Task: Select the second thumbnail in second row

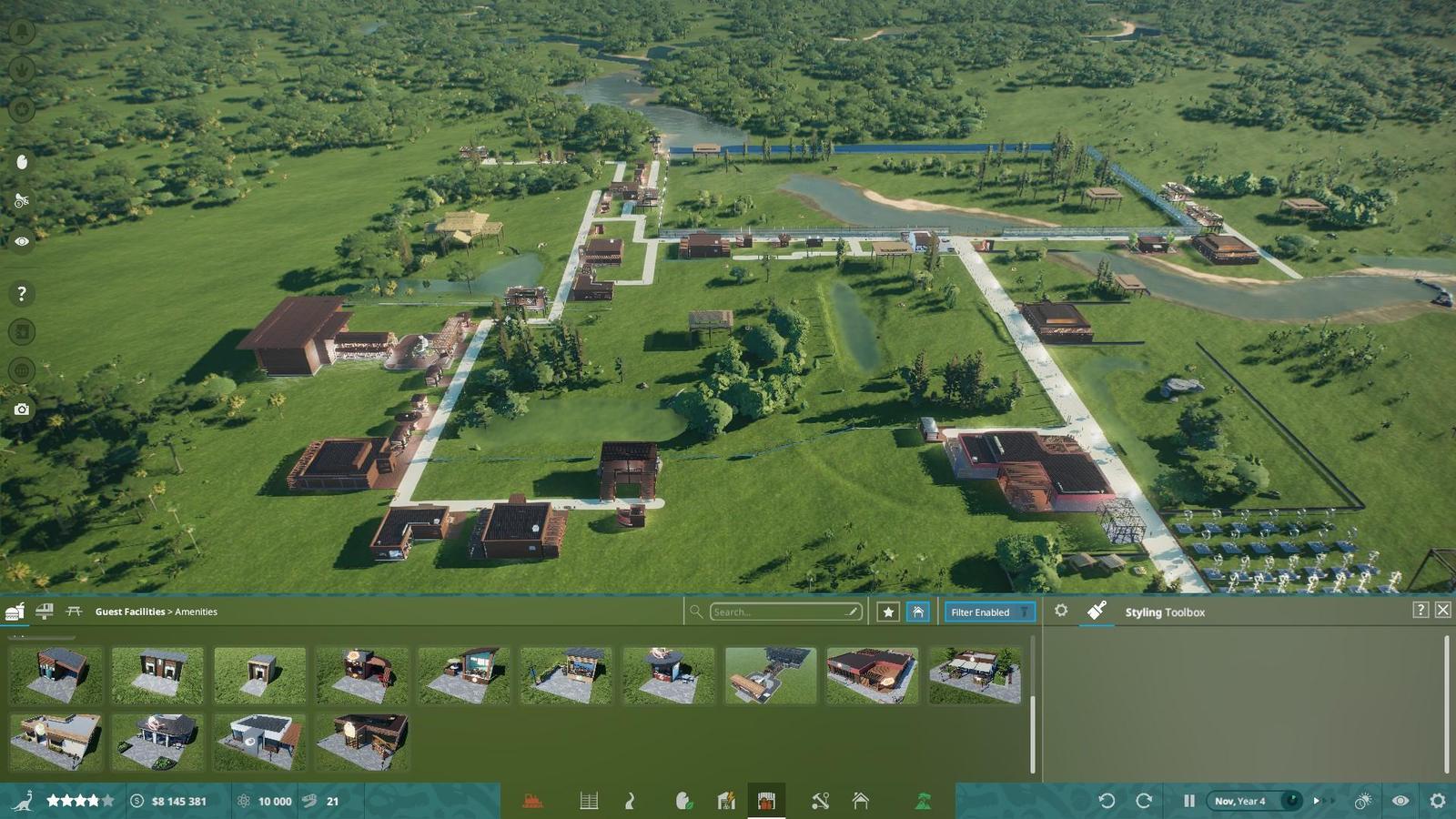Action: point(157,742)
